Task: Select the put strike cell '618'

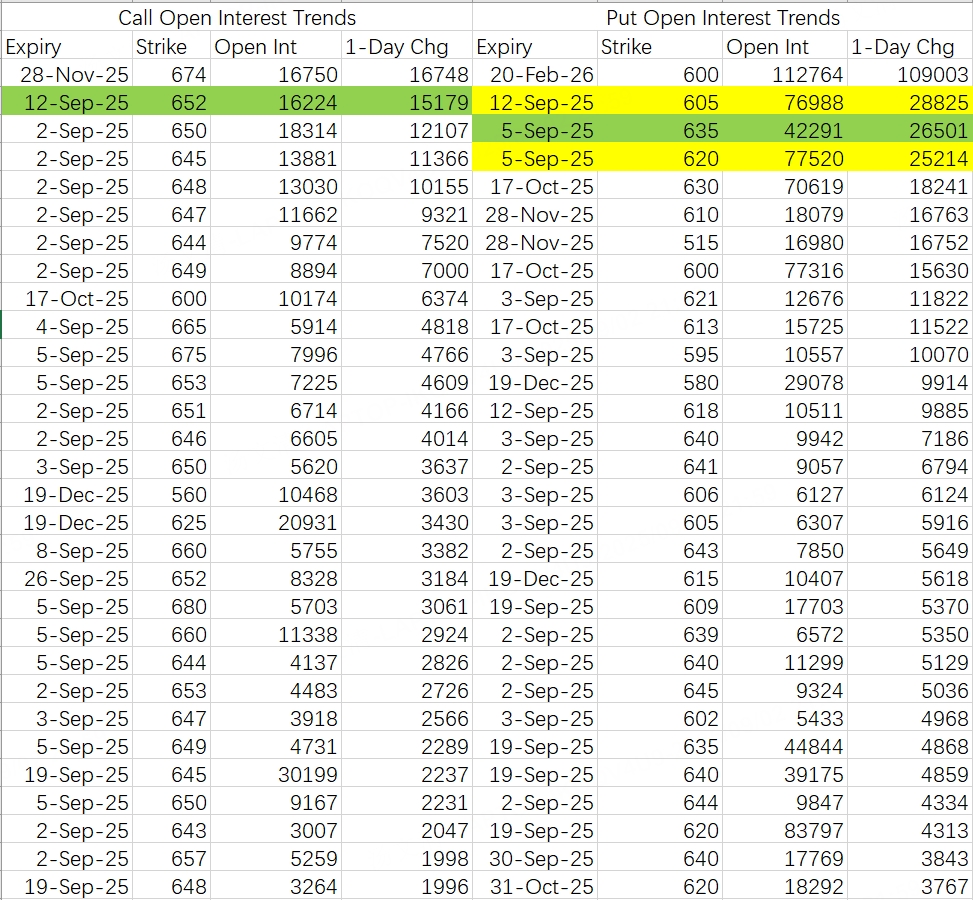Action: pos(660,410)
